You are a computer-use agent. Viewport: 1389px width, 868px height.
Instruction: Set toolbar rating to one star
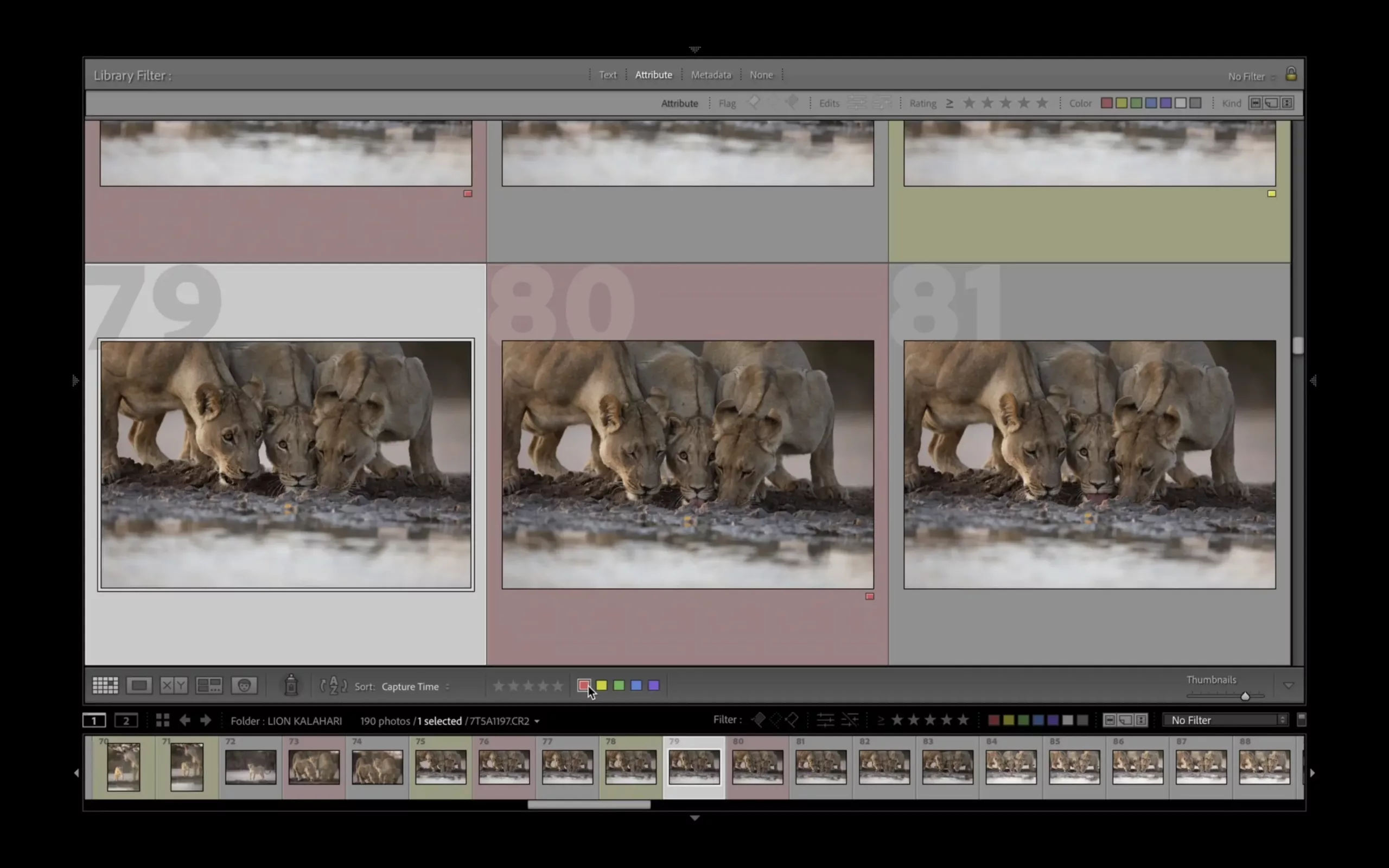click(x=499, y=685)
